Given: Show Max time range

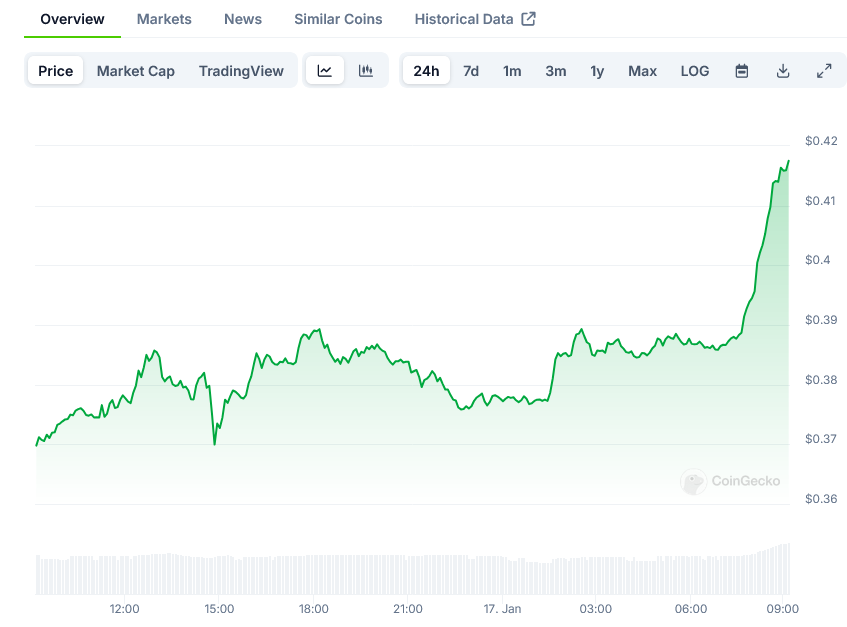Looking at the screenshot, I should (x=642, y=71).
